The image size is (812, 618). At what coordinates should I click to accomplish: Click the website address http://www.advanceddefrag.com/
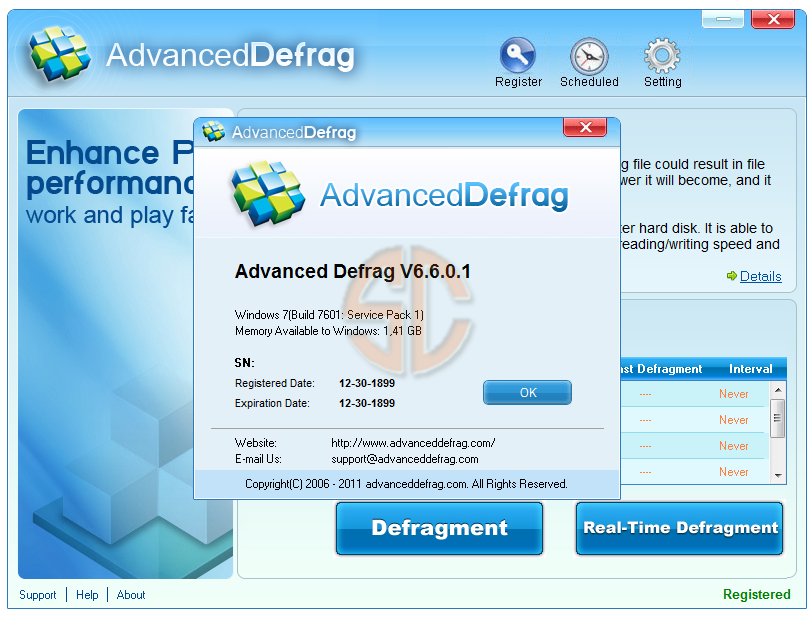coord(413,443)
